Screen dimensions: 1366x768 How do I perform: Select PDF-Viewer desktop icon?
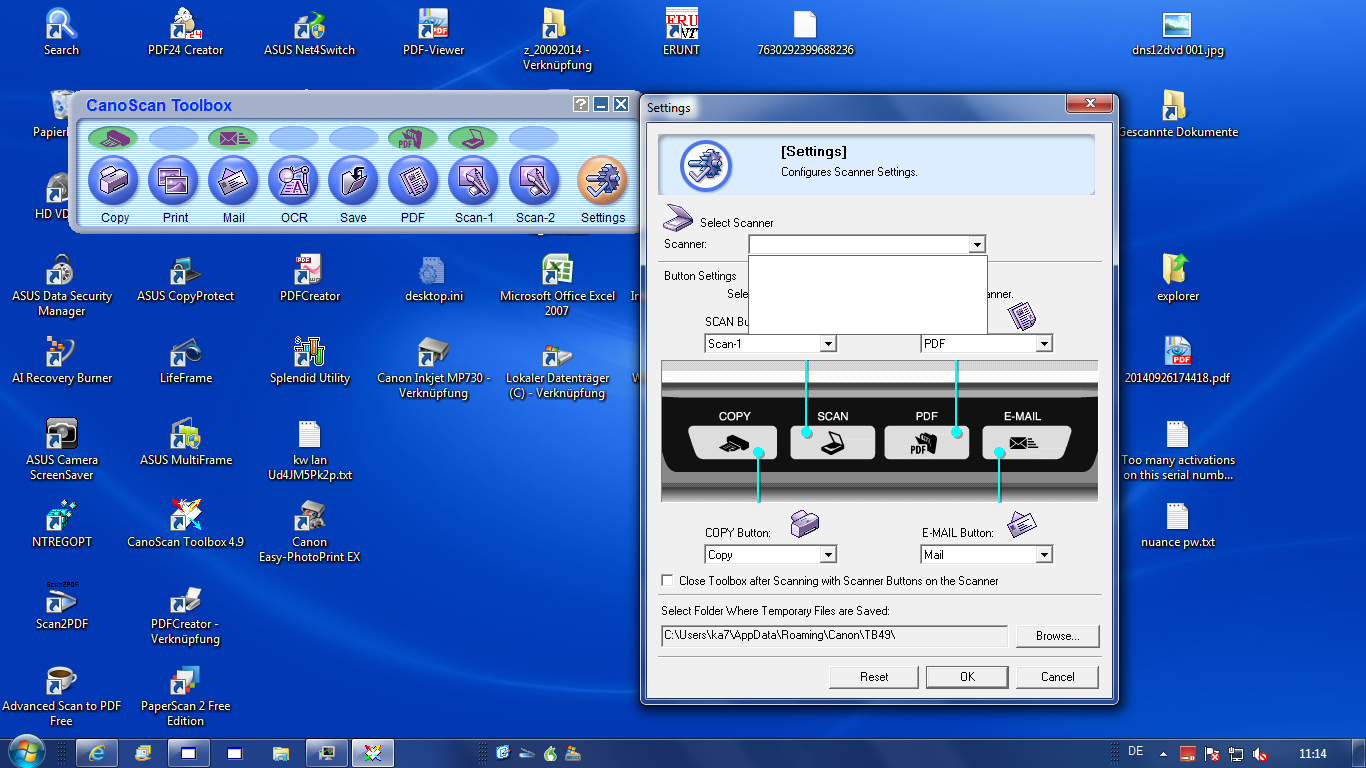tap(433, 33)
